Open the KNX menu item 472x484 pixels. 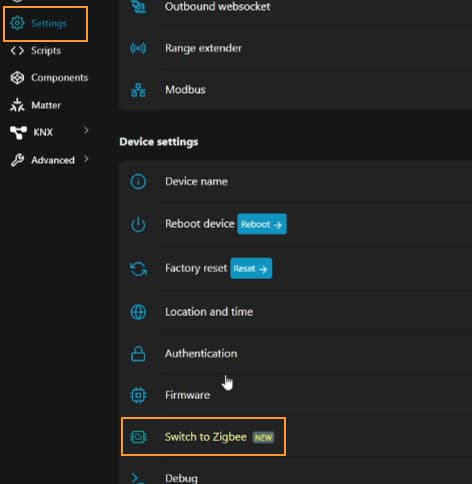[43, 132]
